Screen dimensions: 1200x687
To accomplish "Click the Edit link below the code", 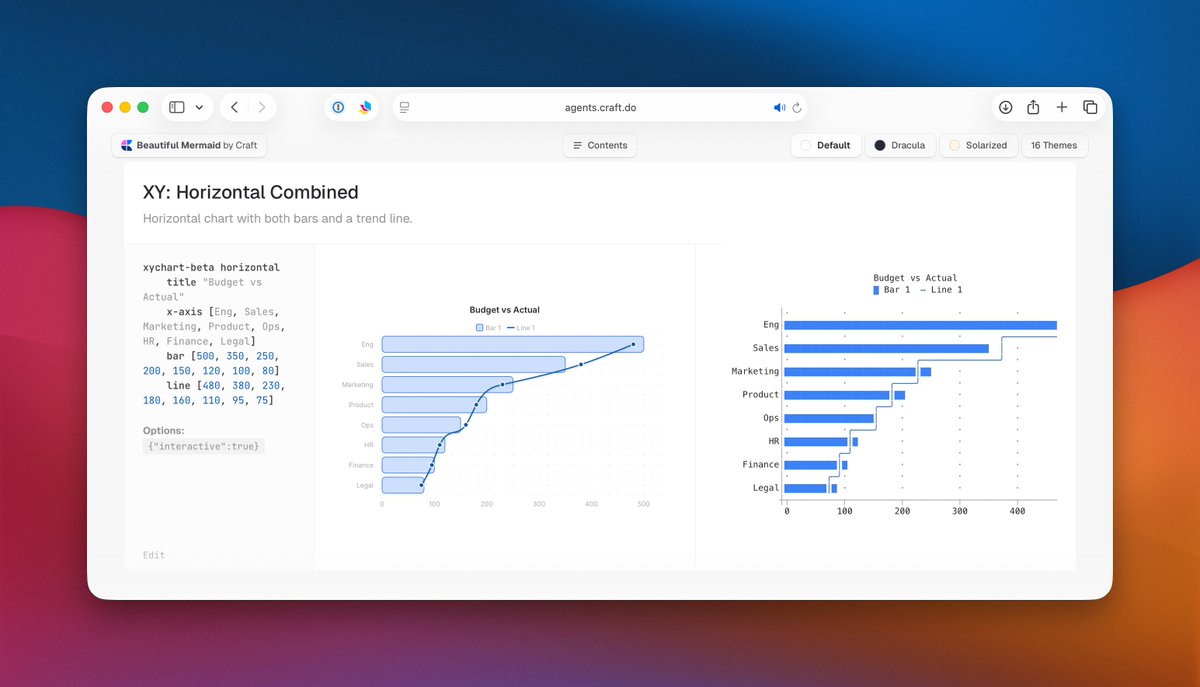I will (x=154, y=555).
